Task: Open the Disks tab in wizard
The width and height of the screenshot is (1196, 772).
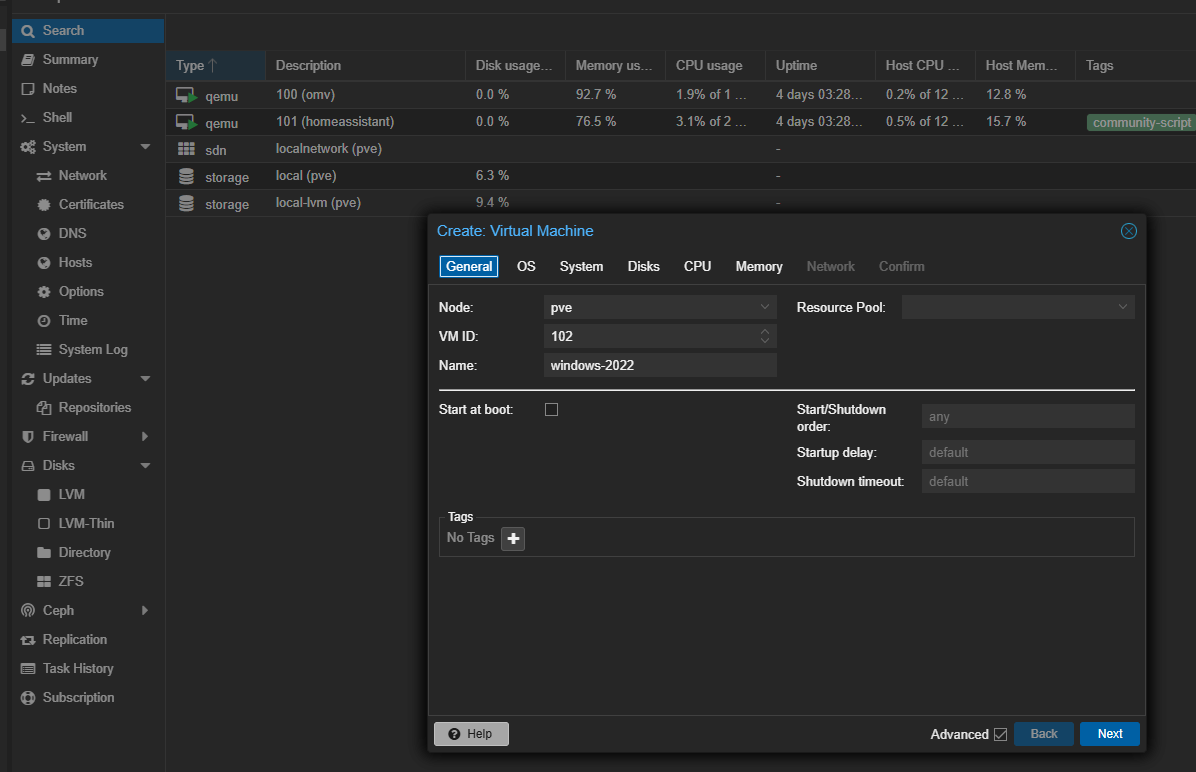Action: 643,267
